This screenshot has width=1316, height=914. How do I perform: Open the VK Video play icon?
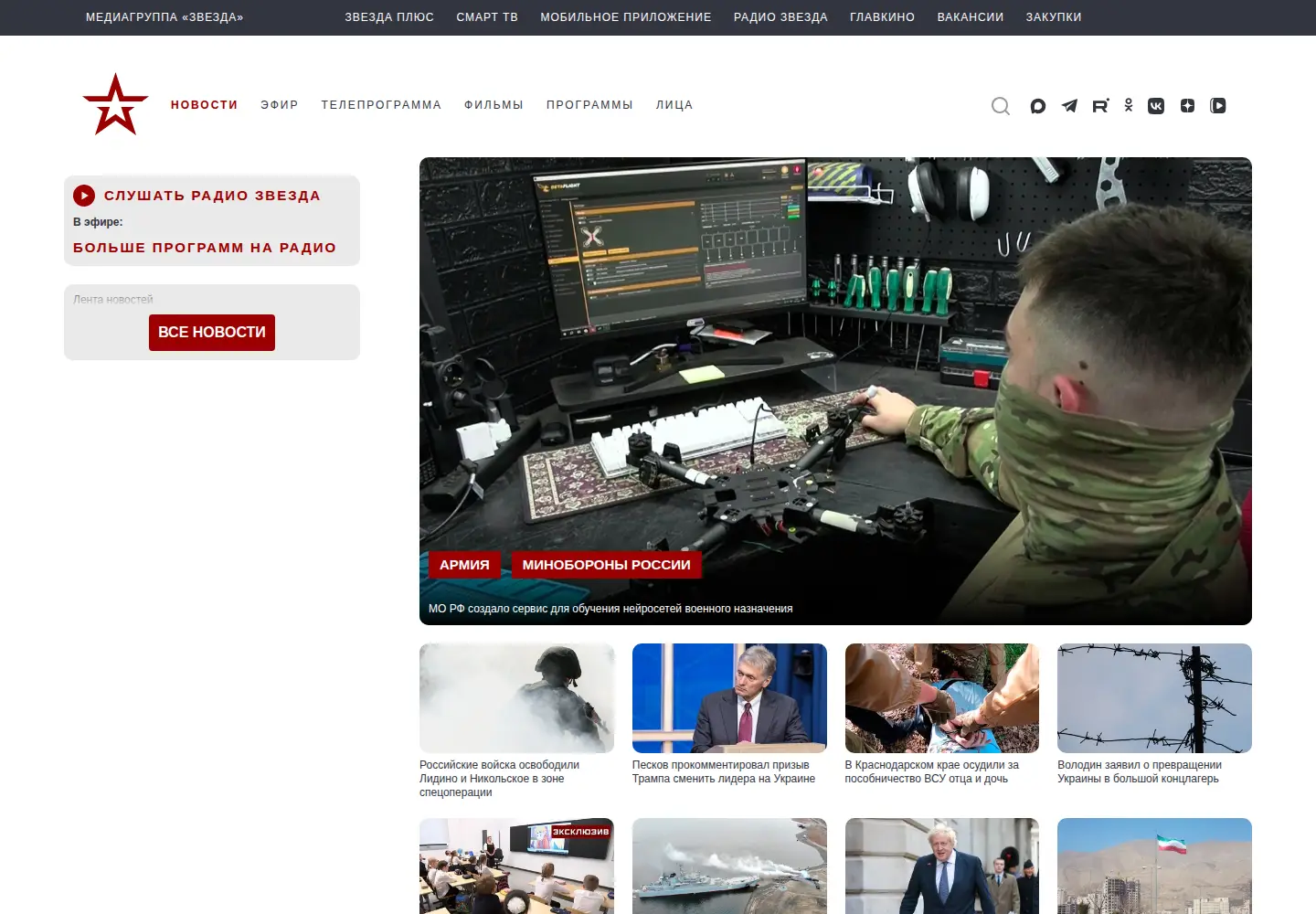pos(1218,106)
